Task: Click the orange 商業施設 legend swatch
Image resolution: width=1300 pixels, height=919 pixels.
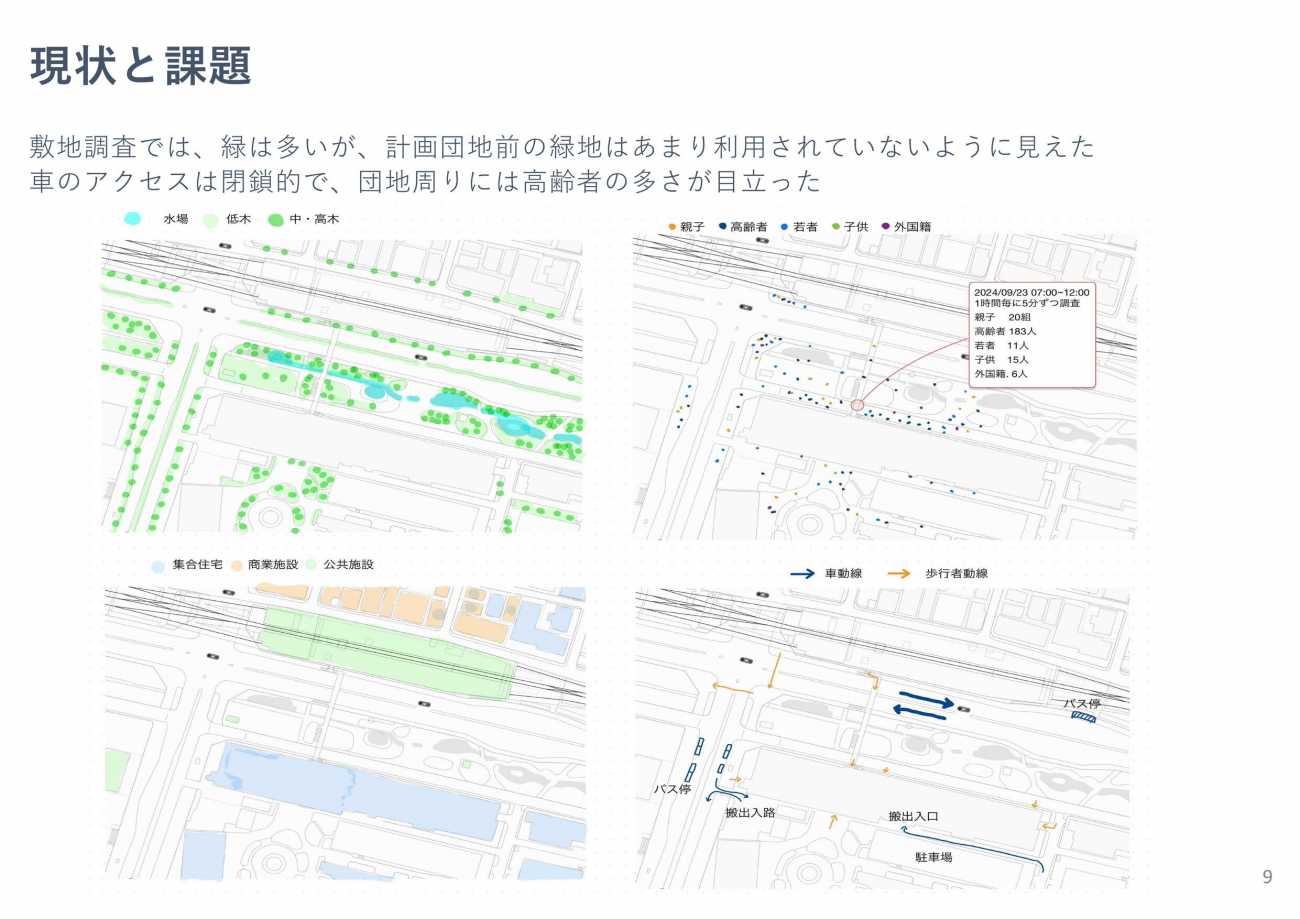Action: click(236, 565)
